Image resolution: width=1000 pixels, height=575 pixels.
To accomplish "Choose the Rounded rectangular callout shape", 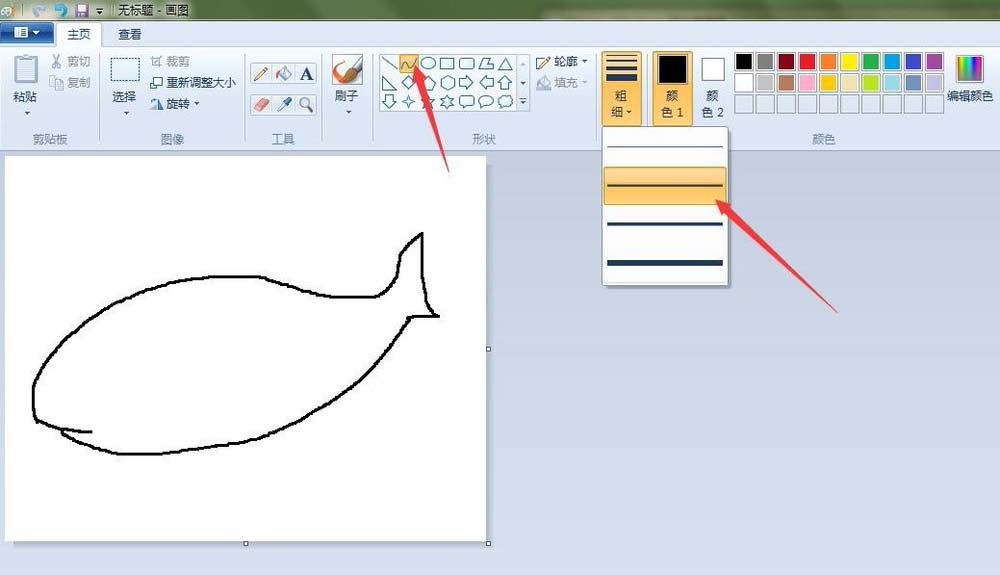I will coord(467,101).
